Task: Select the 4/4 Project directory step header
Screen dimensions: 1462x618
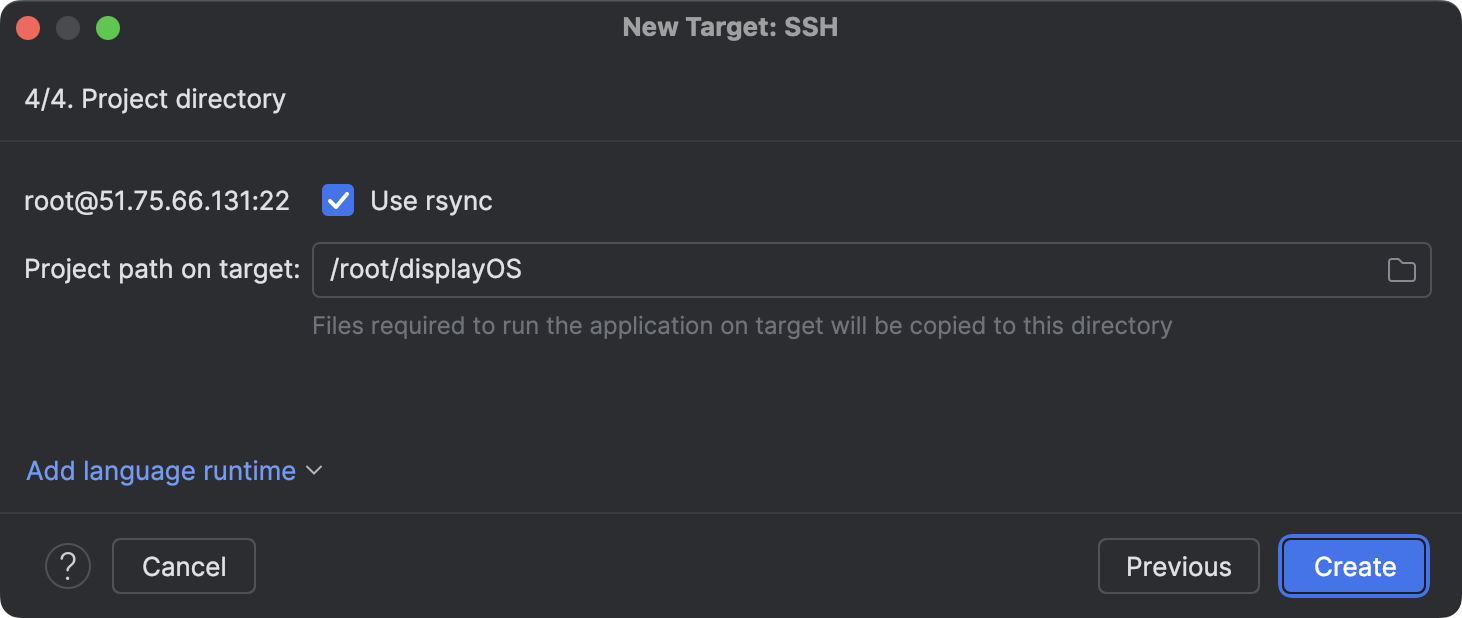Action: 154,98
